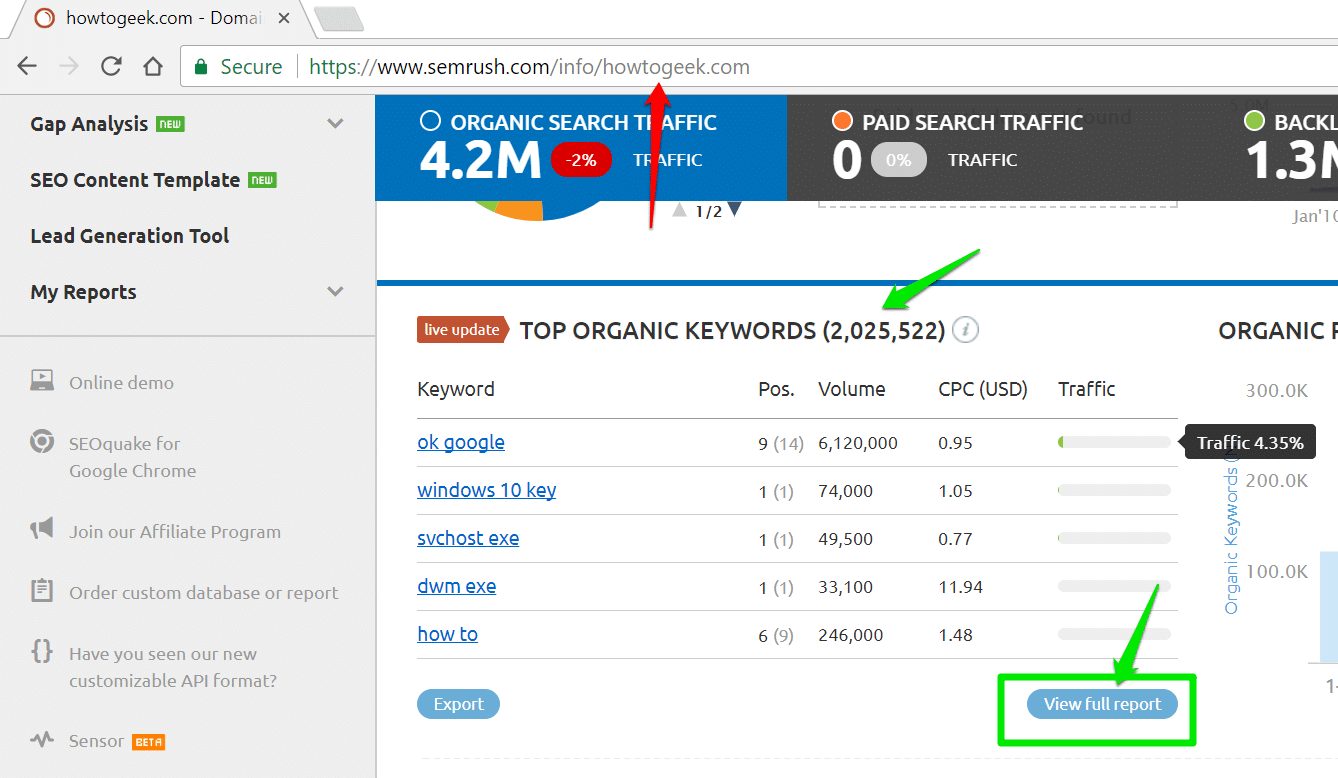Click traffic bar for 'svchost exe'

[1114, 538]
